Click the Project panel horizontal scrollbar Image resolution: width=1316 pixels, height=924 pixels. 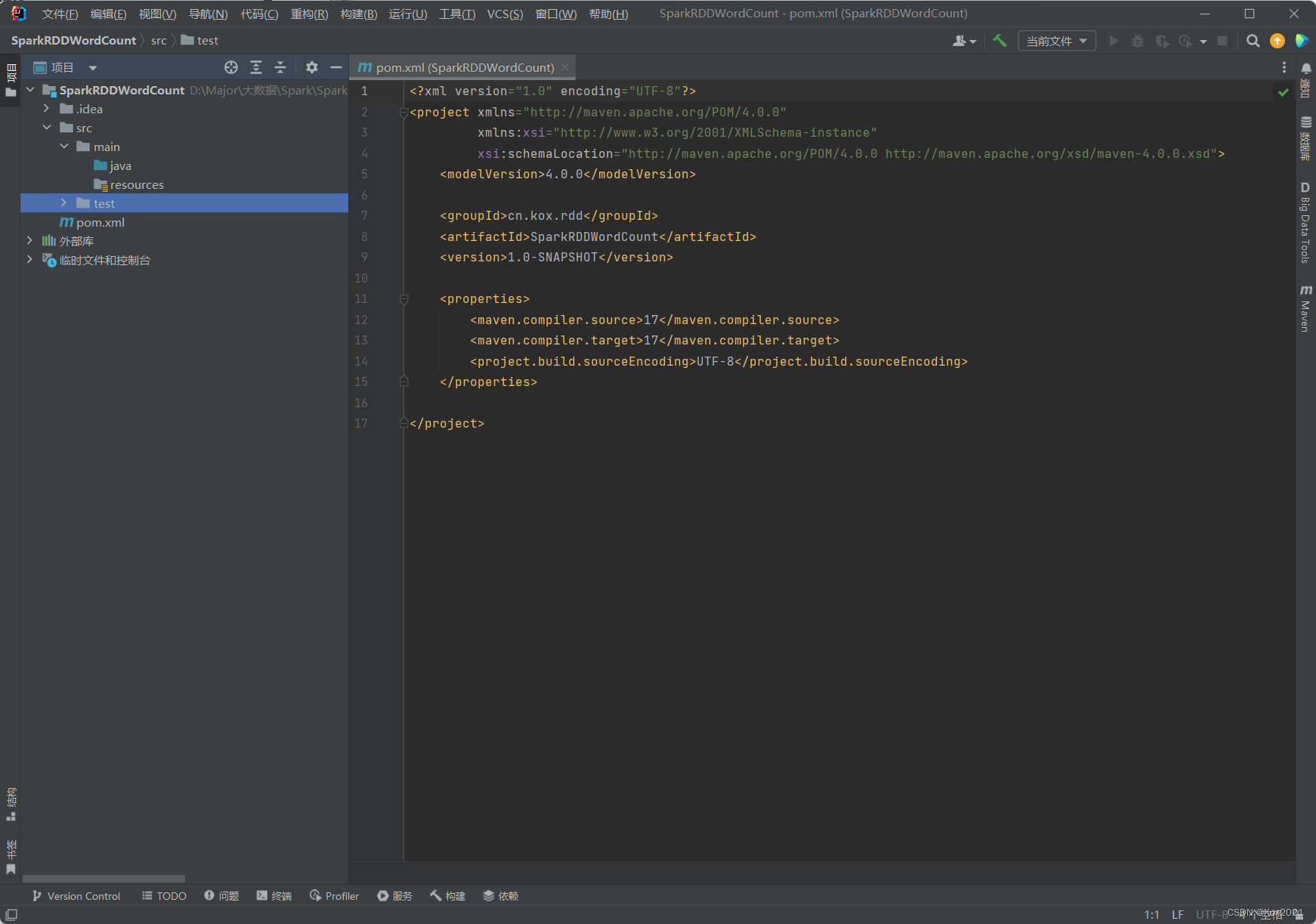pos(103,879)
